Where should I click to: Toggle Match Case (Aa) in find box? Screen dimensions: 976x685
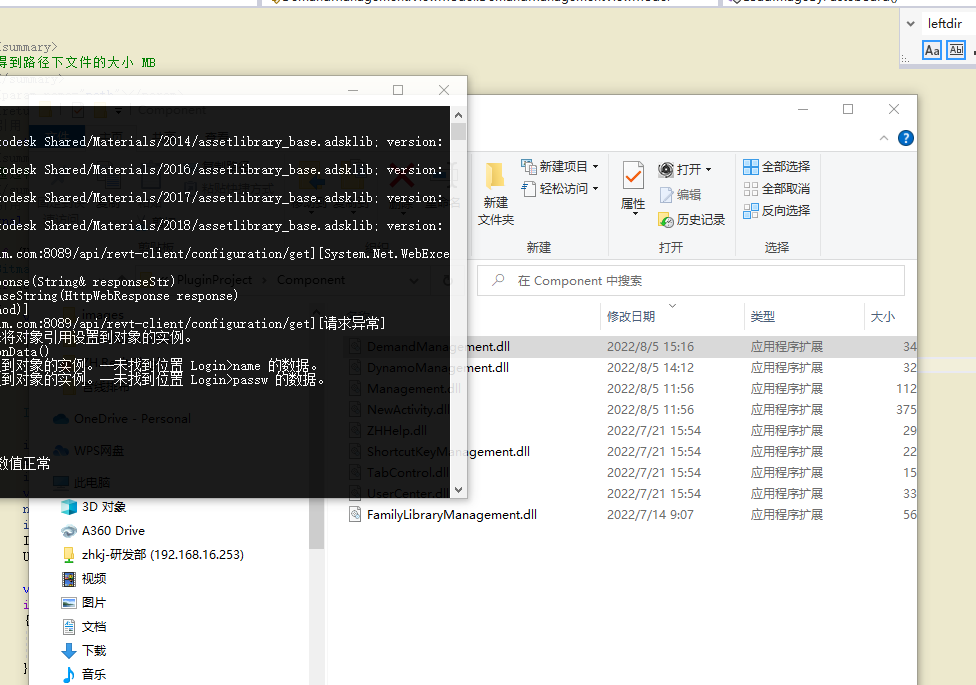coord(932,50)
